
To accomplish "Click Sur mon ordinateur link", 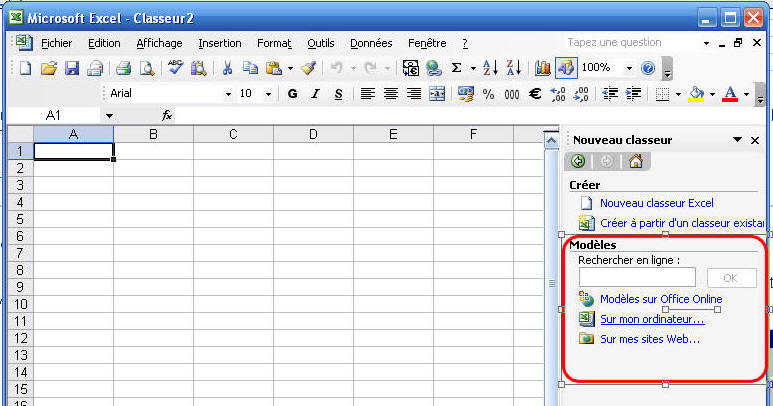I will pos(652,319).
